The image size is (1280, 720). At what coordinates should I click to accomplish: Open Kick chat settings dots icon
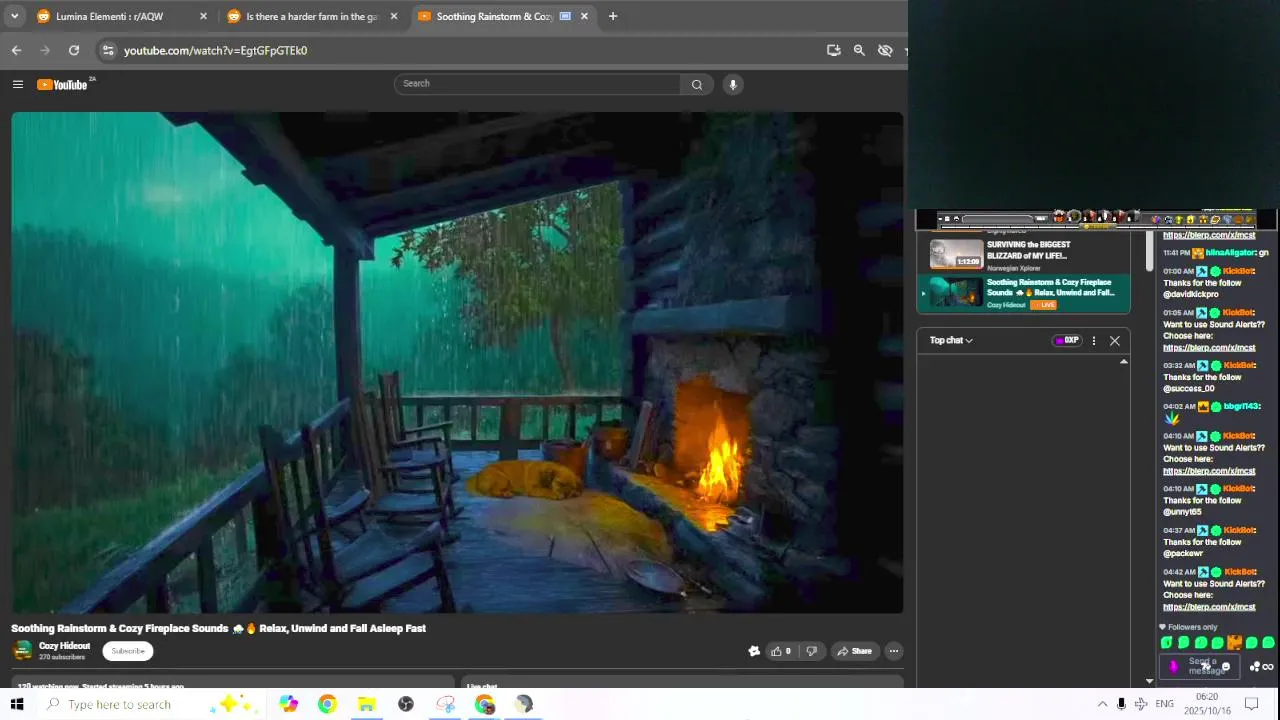coord(1255,667)
